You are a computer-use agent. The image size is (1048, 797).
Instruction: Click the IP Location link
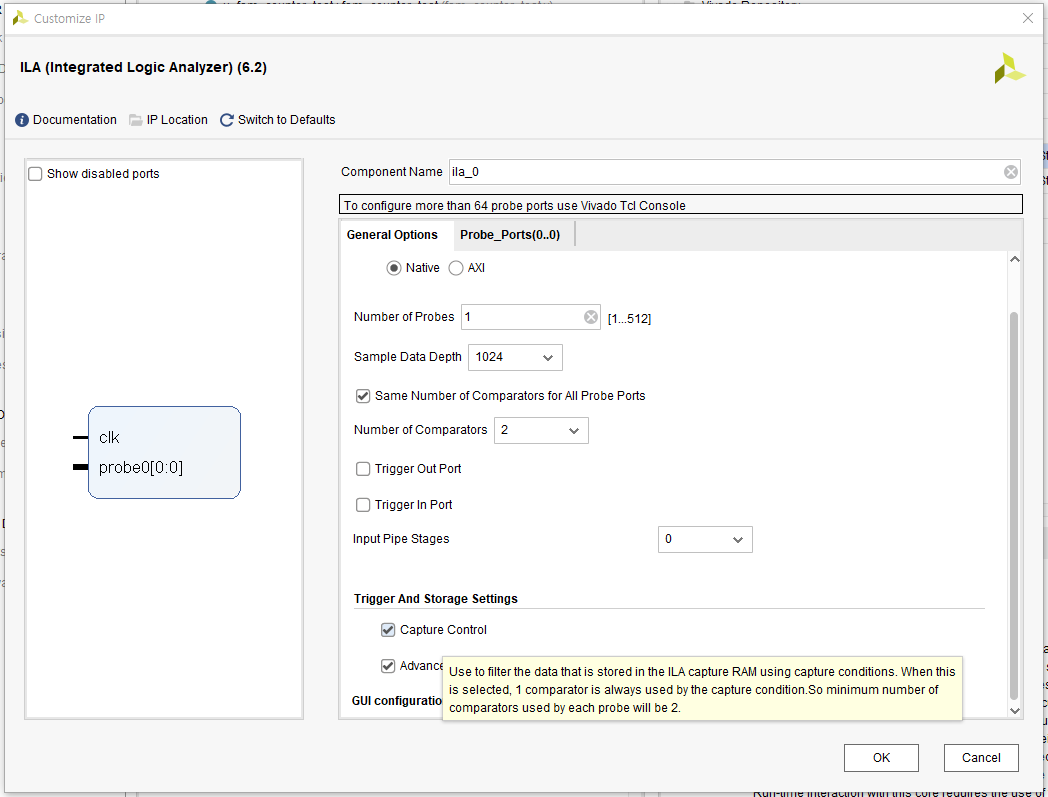pyautogui.click(x=177, y=120)
